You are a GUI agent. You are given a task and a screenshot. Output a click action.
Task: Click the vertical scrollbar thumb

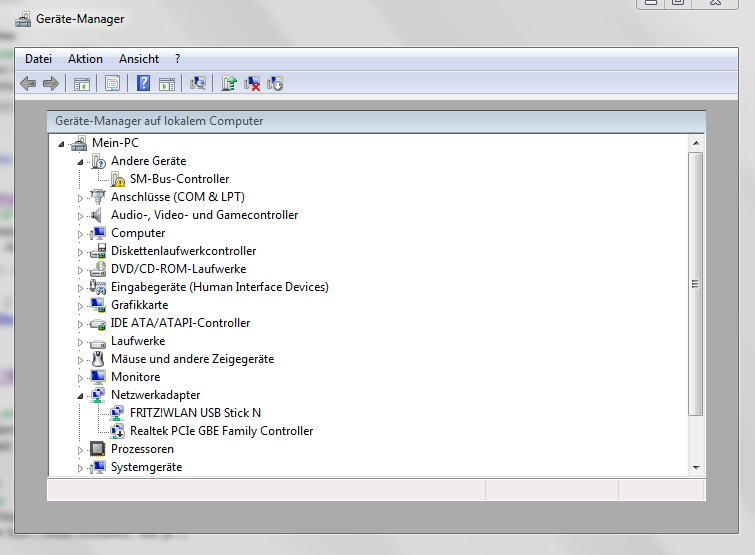(696, 284)
